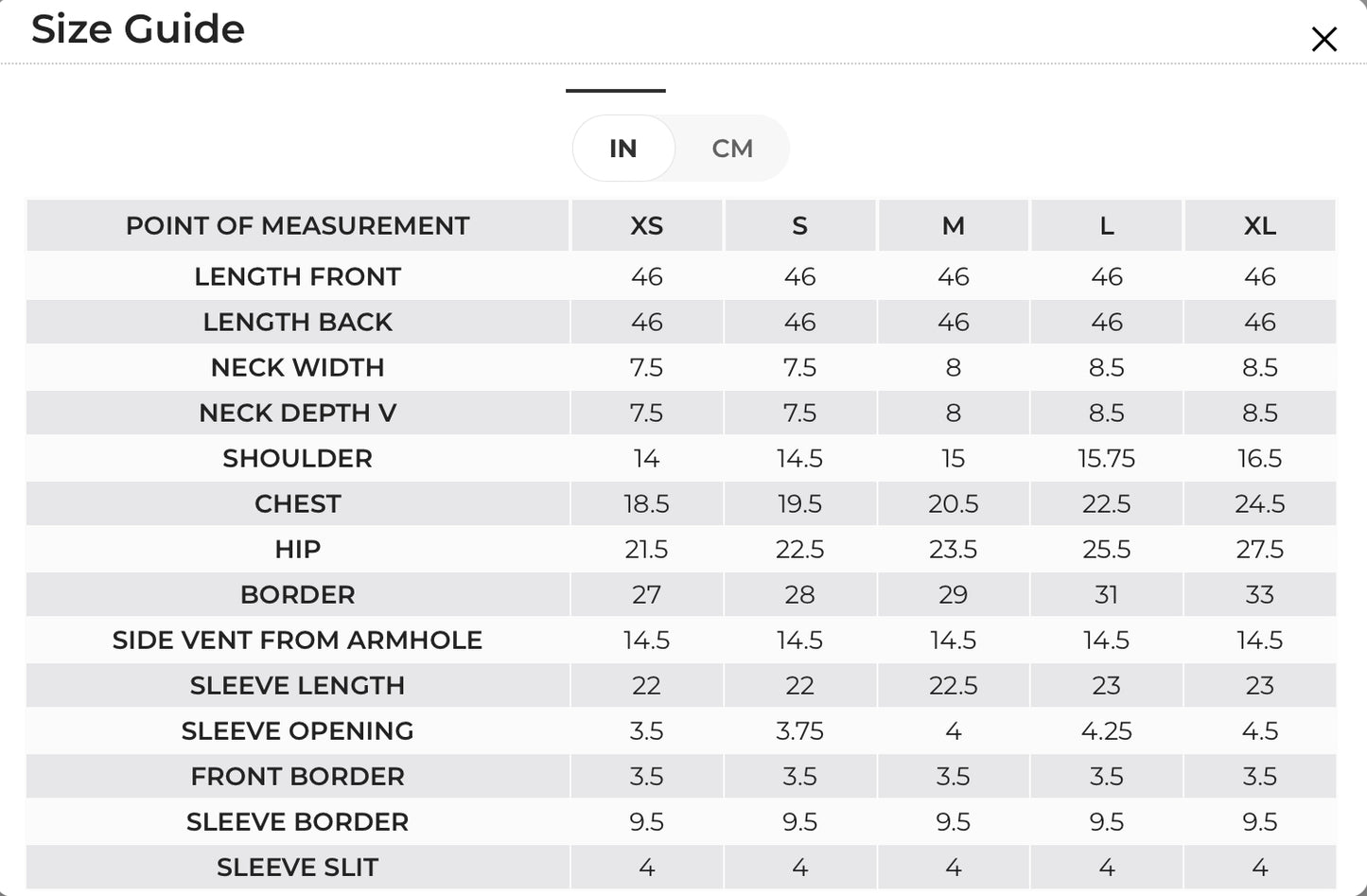Image resolution: width=1367 pixels, height=896 pixels.
Task: Click the Sleeve Slit row label
Action: tap(298, 867)
